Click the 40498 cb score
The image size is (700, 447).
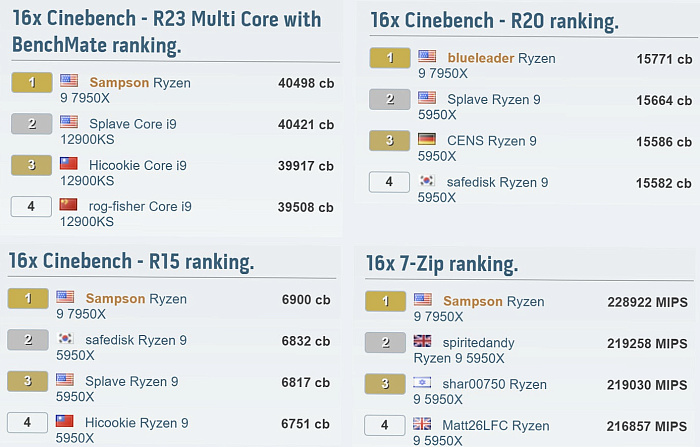pyautogui.click(x=306, y=83)
